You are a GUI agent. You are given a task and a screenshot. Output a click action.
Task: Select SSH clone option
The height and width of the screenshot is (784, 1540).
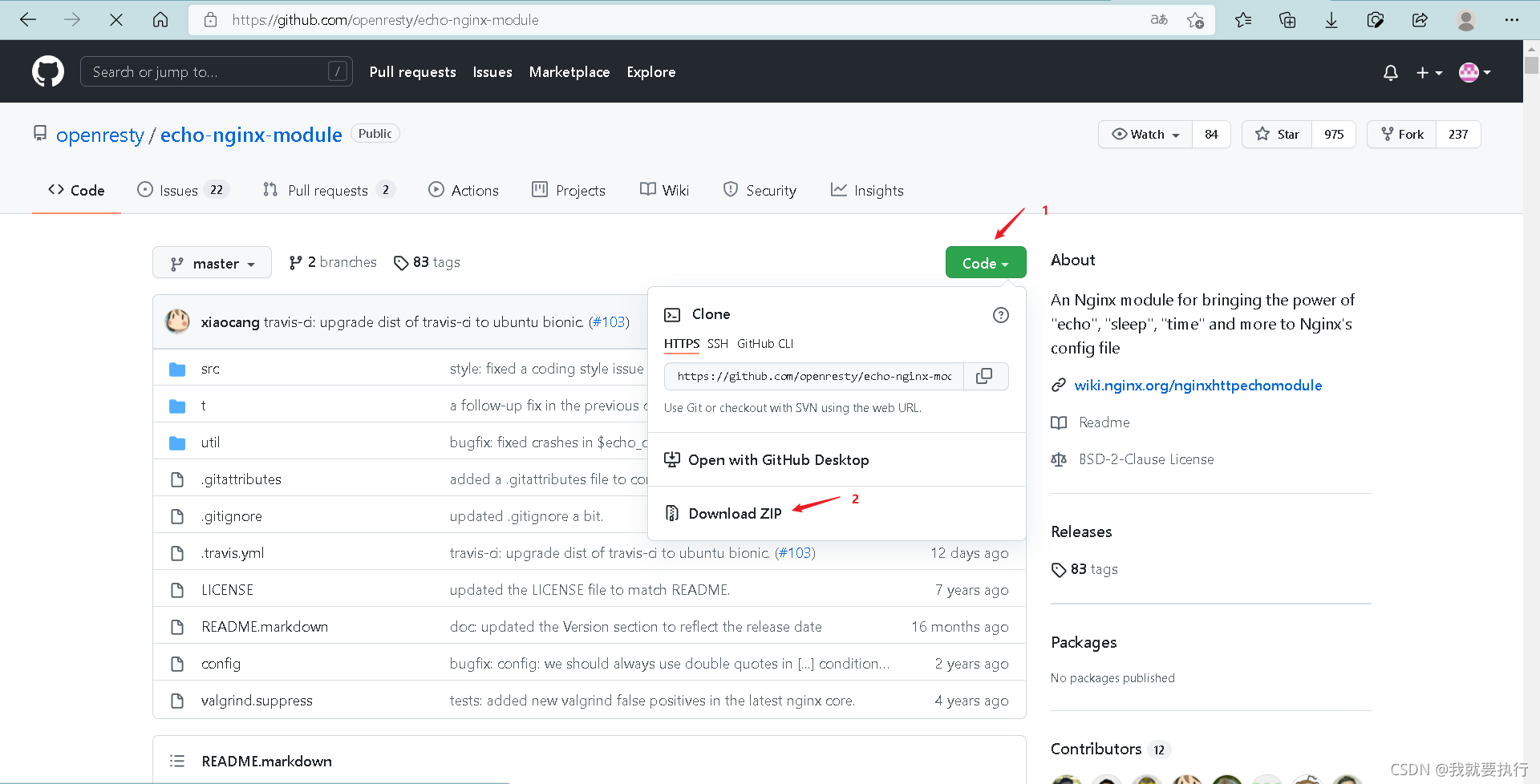(718, 344)
